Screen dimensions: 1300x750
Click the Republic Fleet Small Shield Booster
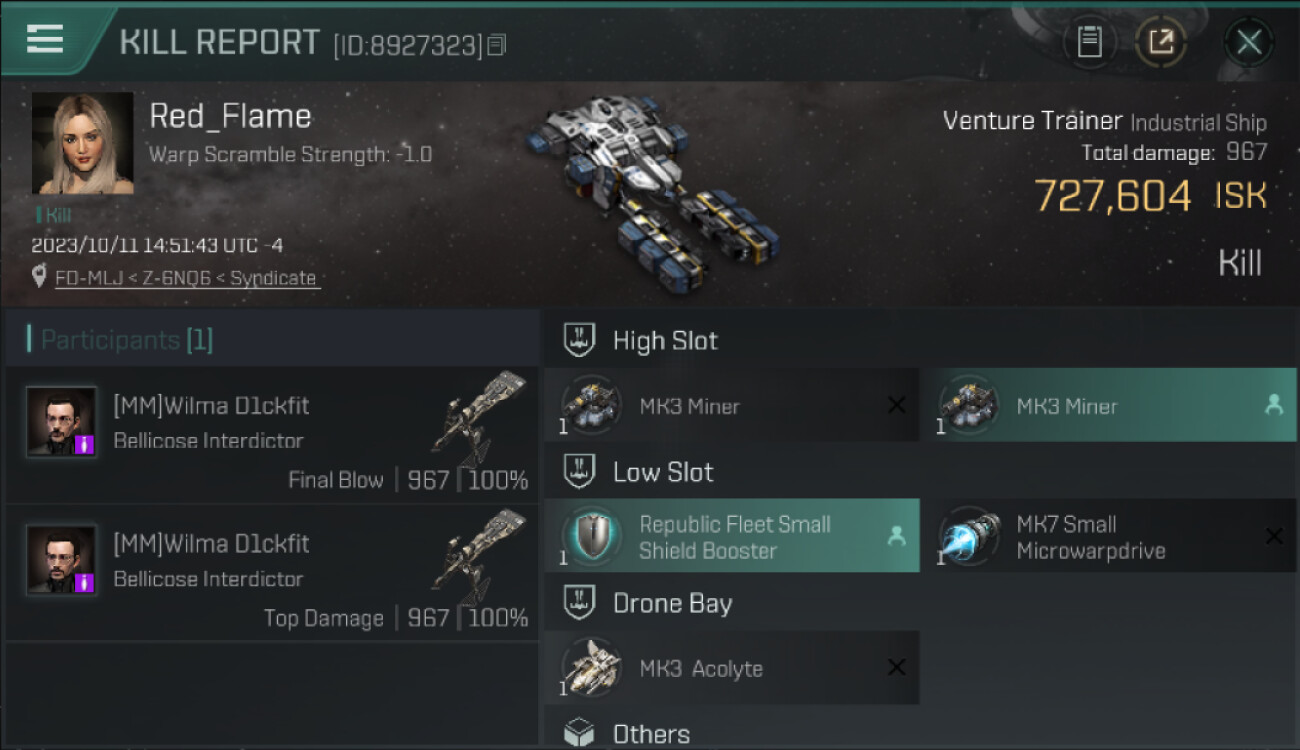732,537
